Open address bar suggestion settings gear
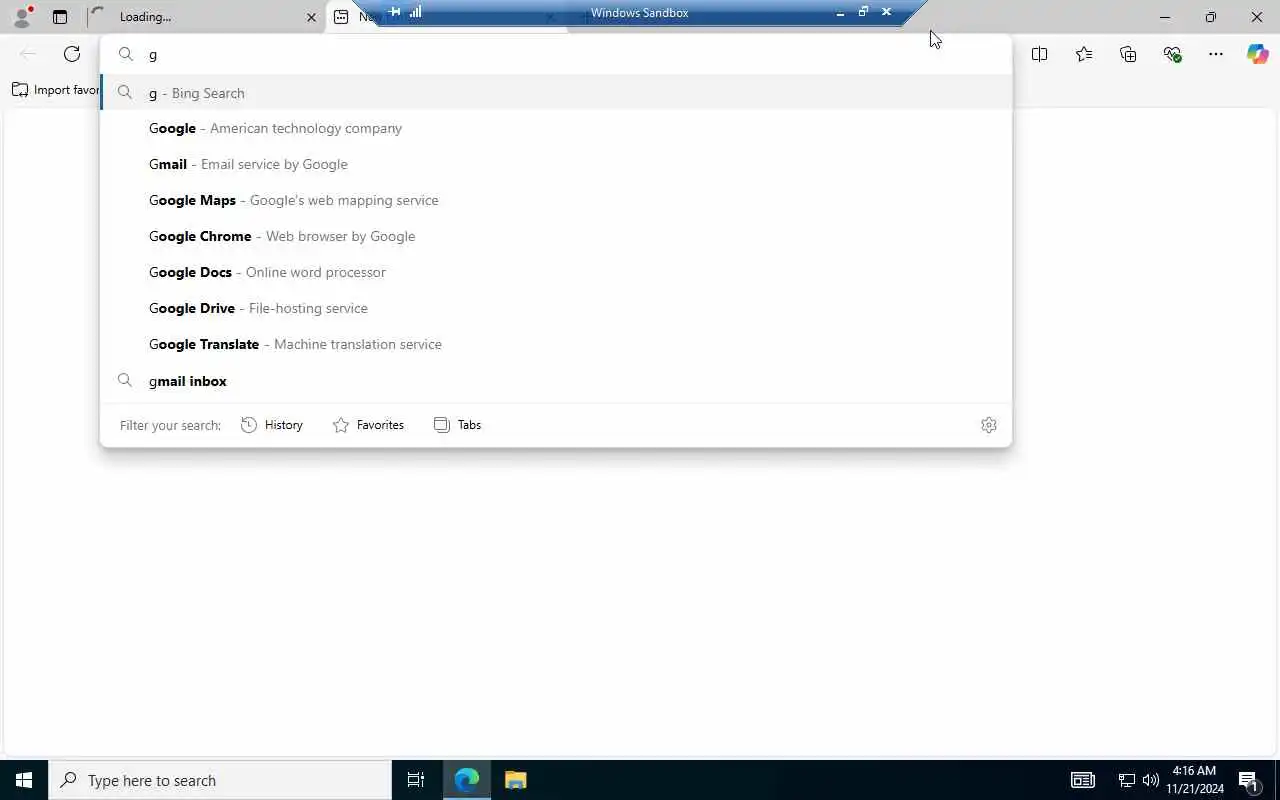Screen dimensions: 1280x800 989,425
